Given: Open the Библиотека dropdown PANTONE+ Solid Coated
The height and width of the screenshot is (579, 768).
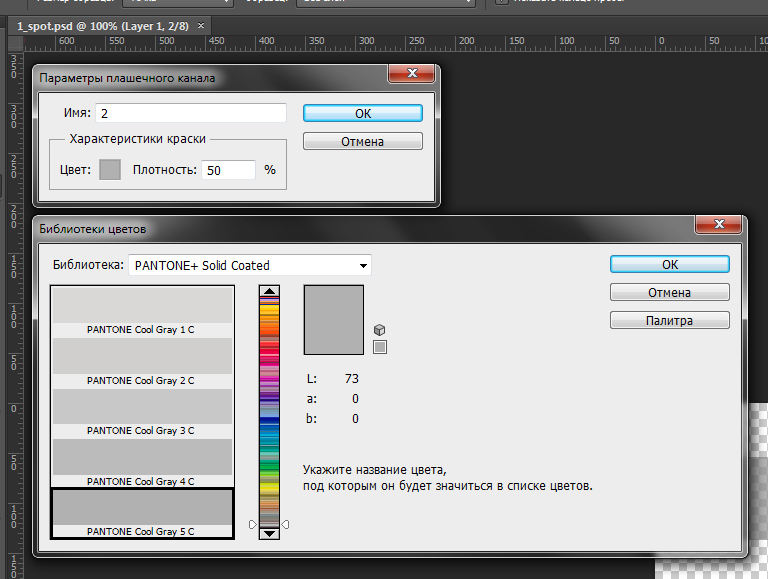Looking at the screenshot, I should [x=250, y=265].
